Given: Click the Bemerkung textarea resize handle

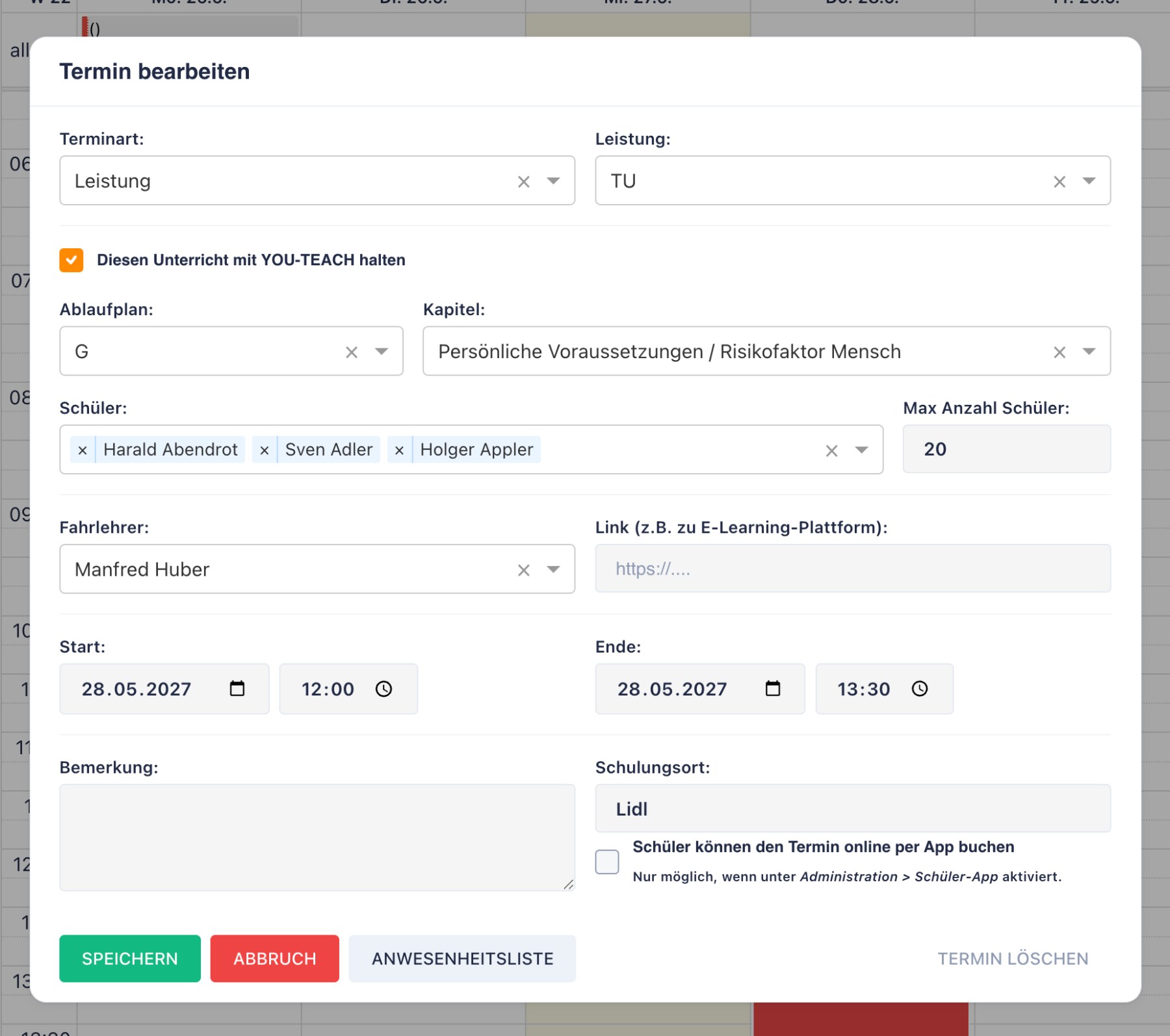Looking at the screenshot, I should [x=569, y=884].
